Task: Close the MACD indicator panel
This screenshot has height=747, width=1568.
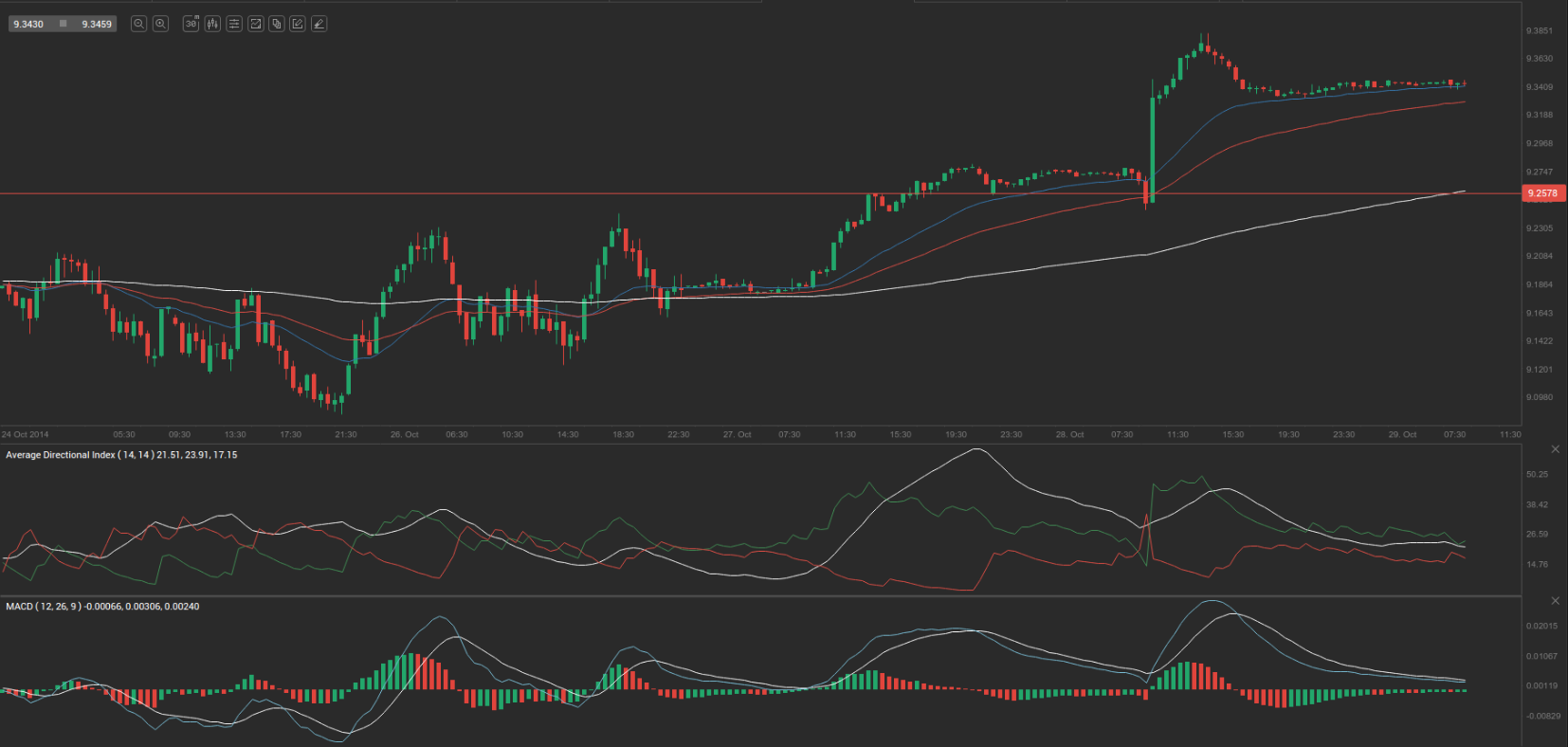Action: coord(1555,600)
